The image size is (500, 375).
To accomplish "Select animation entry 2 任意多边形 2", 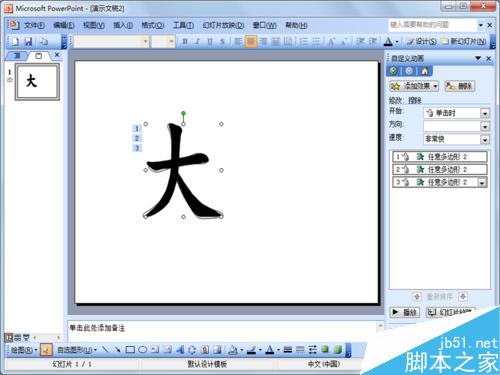I will (x=440, y=169).
